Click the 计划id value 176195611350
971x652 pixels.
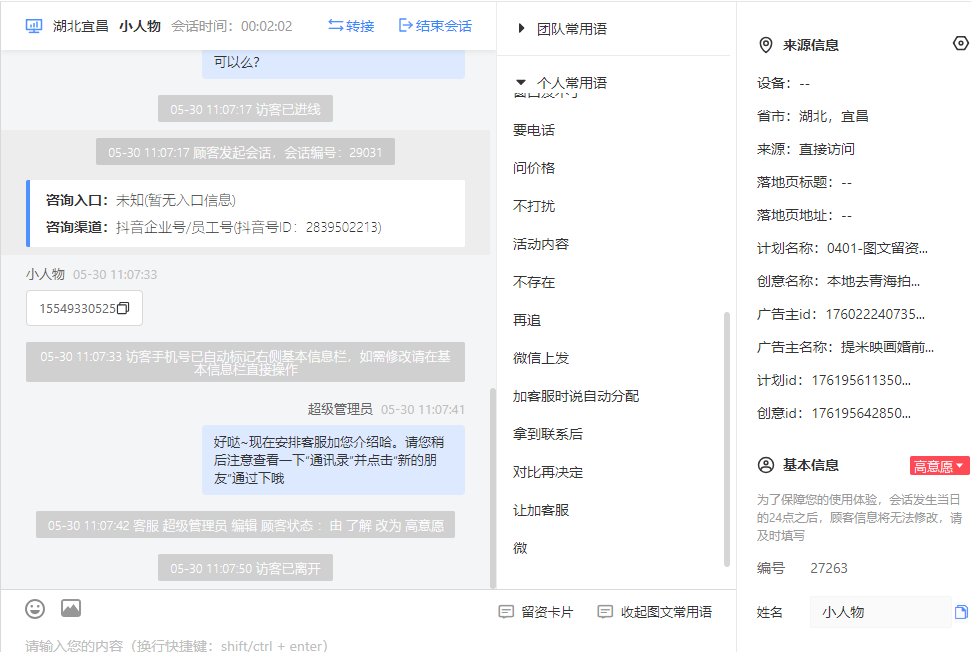point(861,380)
